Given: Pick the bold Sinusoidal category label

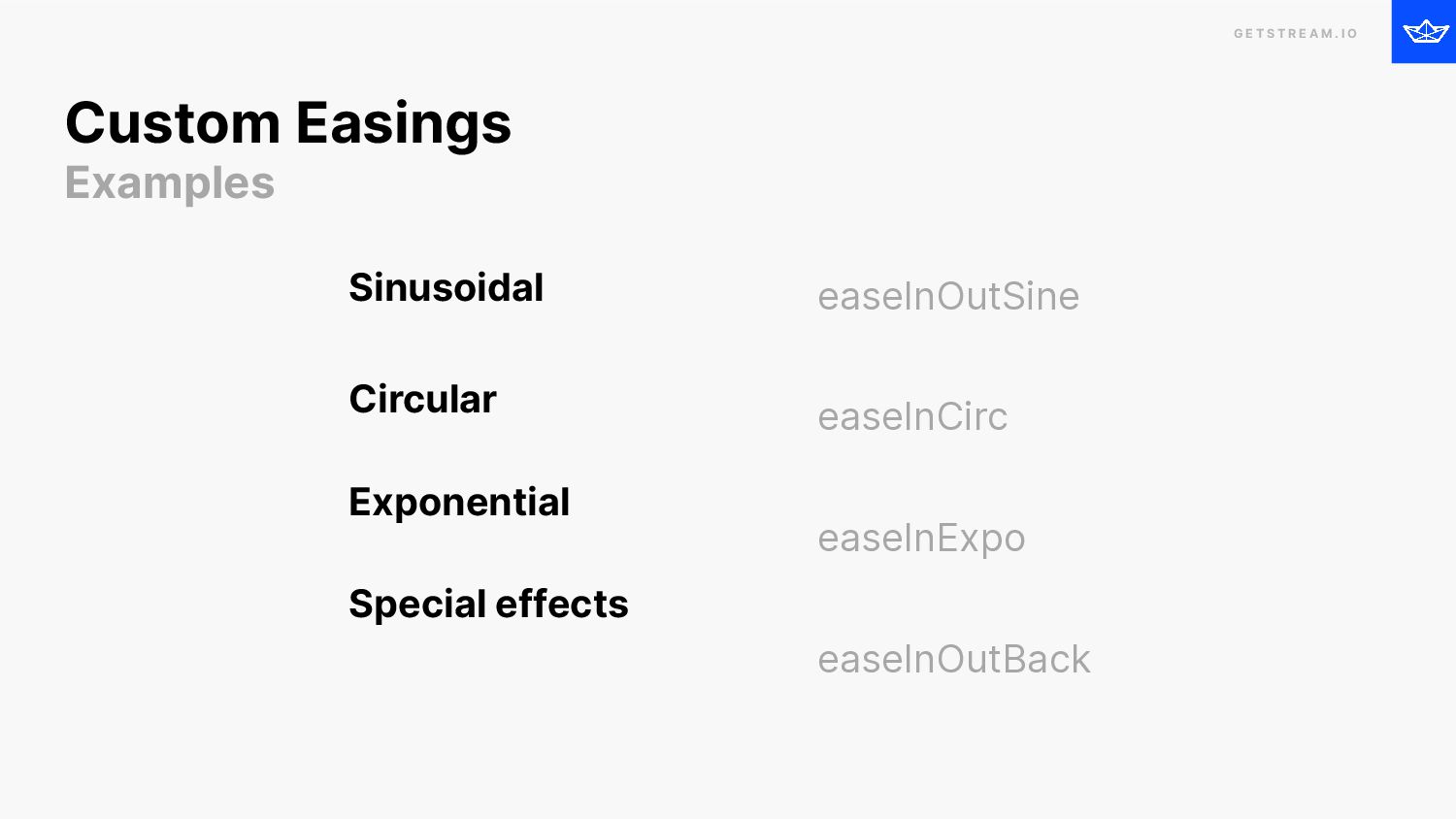Looking at the screenshot, I should point(447,288).
